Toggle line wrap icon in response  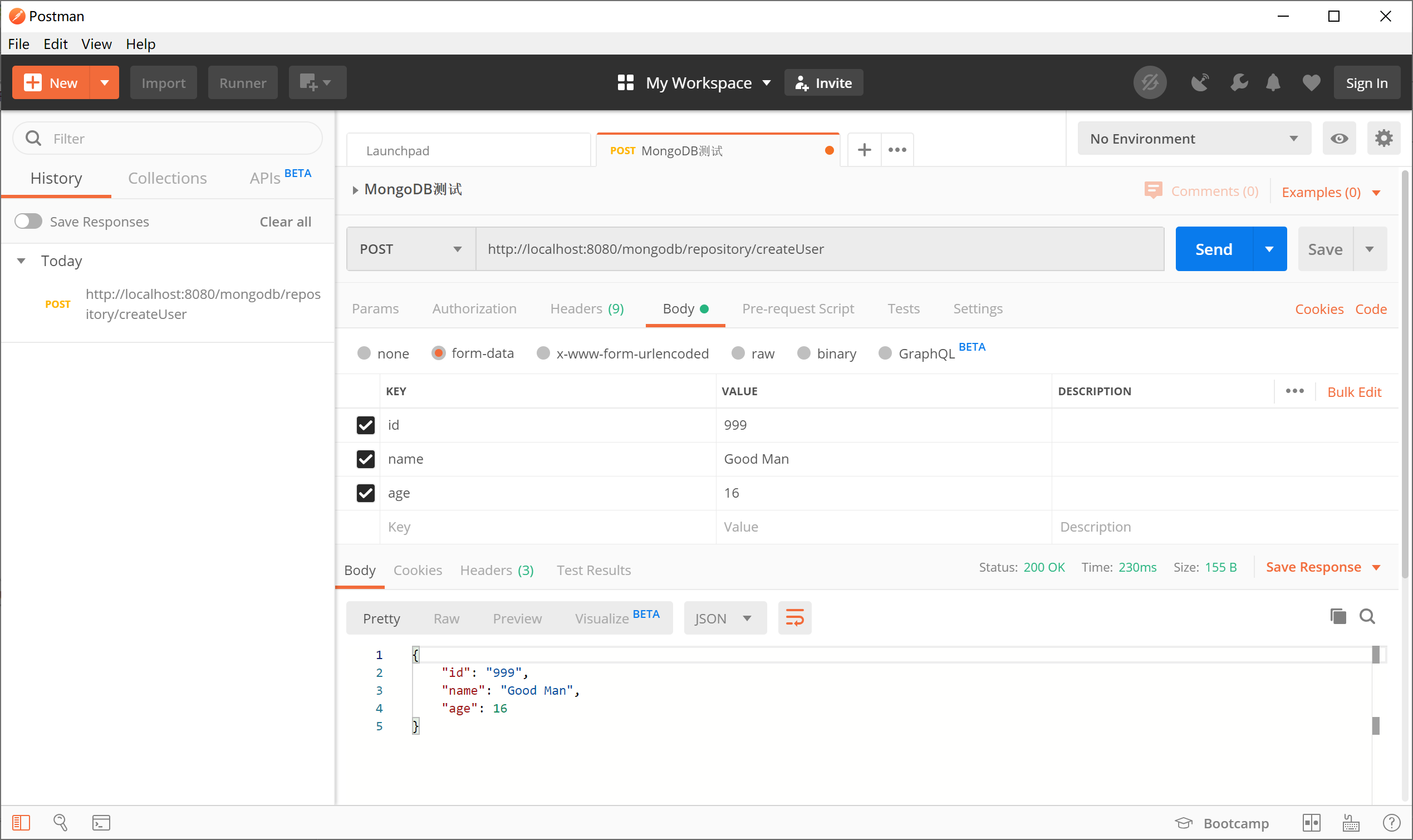(x=794, y=618)
